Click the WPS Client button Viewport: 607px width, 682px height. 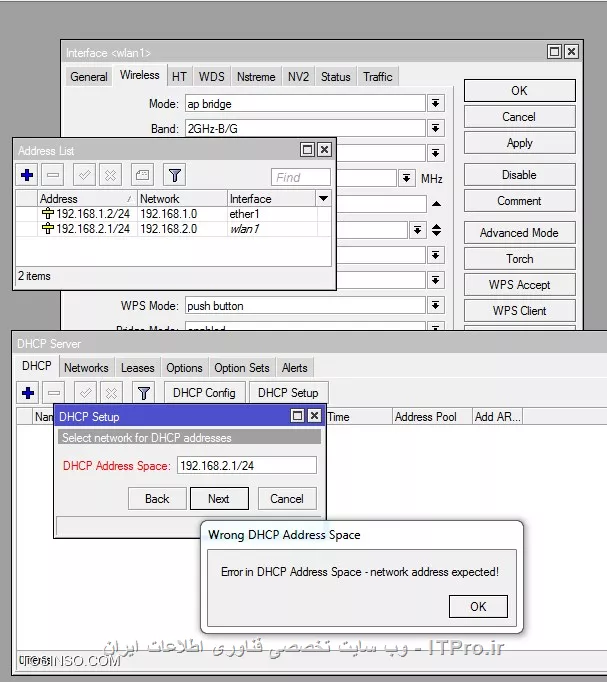520,311
